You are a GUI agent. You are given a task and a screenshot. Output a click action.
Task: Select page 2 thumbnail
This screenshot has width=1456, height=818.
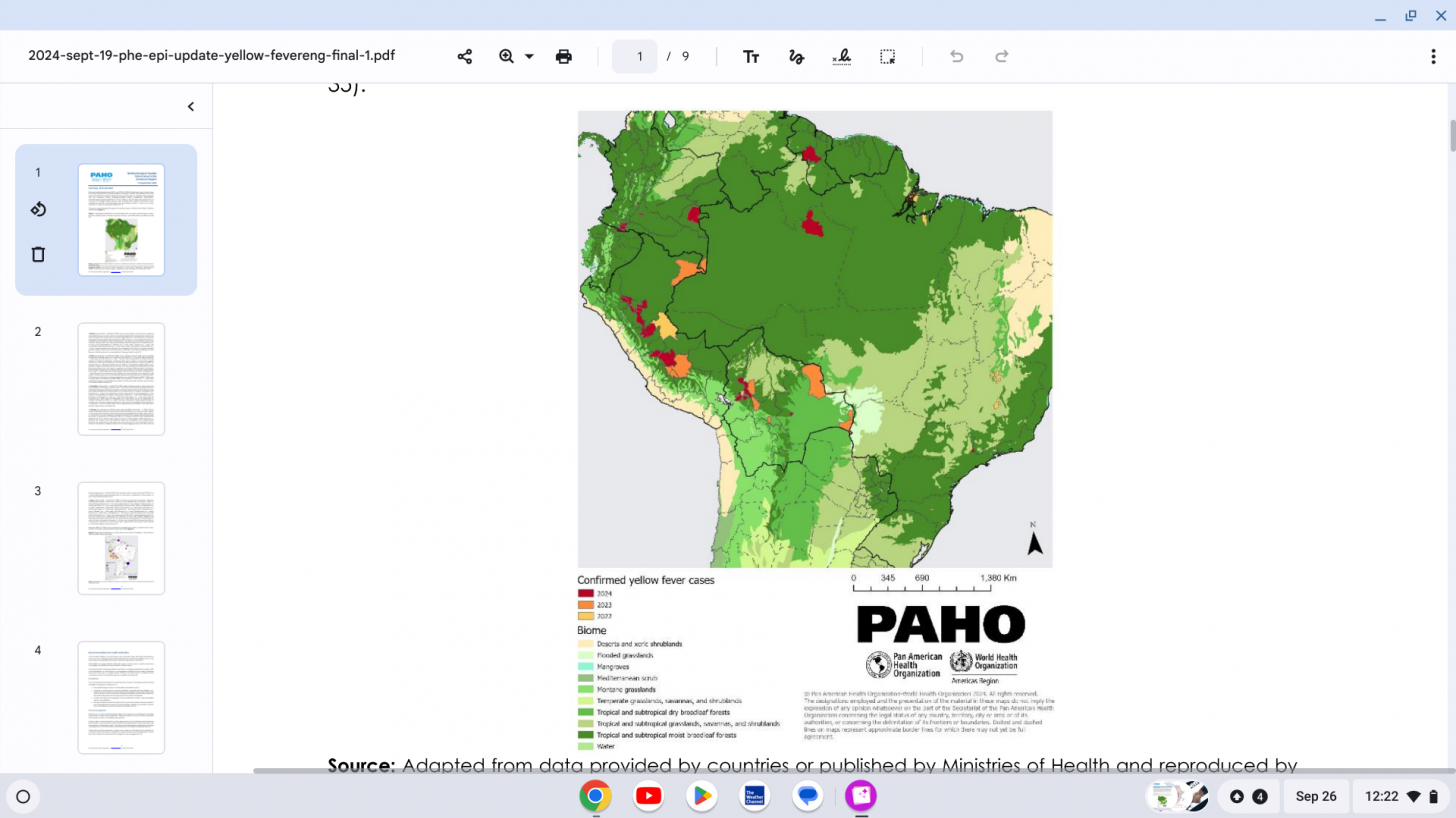121,379
